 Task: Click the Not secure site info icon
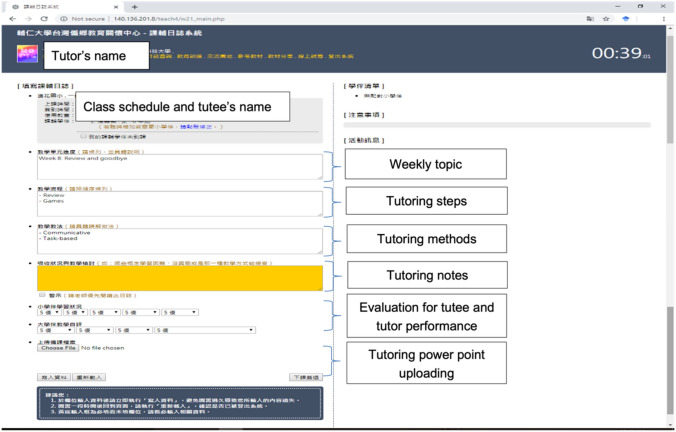tap(64, 18)
